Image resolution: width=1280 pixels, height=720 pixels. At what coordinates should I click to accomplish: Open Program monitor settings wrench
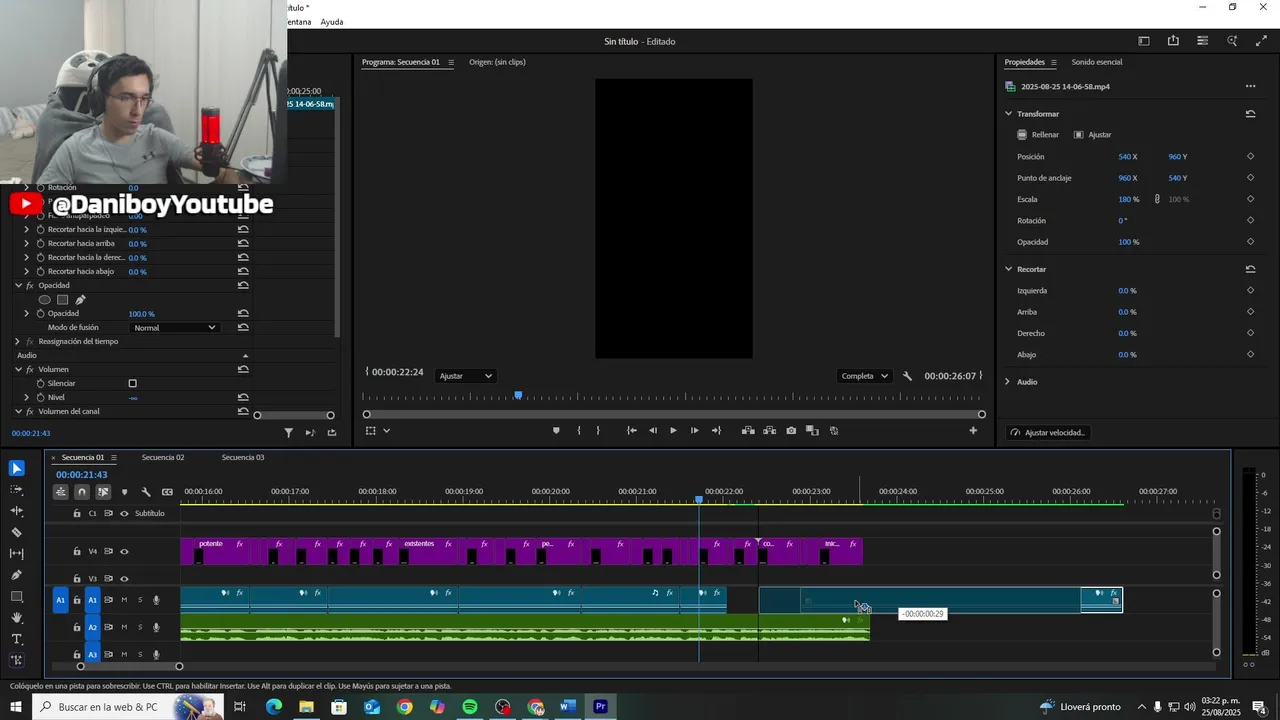point(907,376)
